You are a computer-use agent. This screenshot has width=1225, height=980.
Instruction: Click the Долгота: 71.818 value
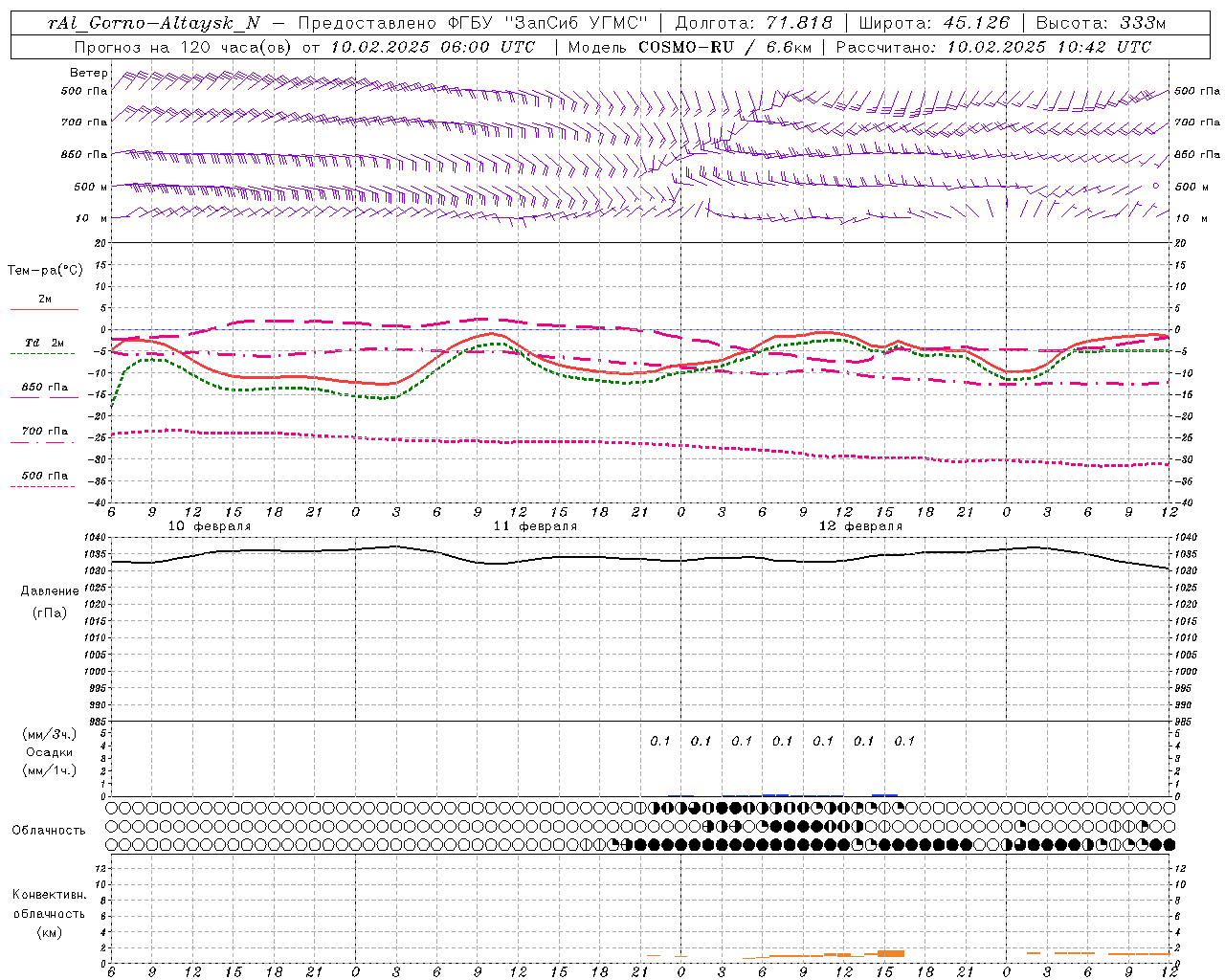(754, 23)
